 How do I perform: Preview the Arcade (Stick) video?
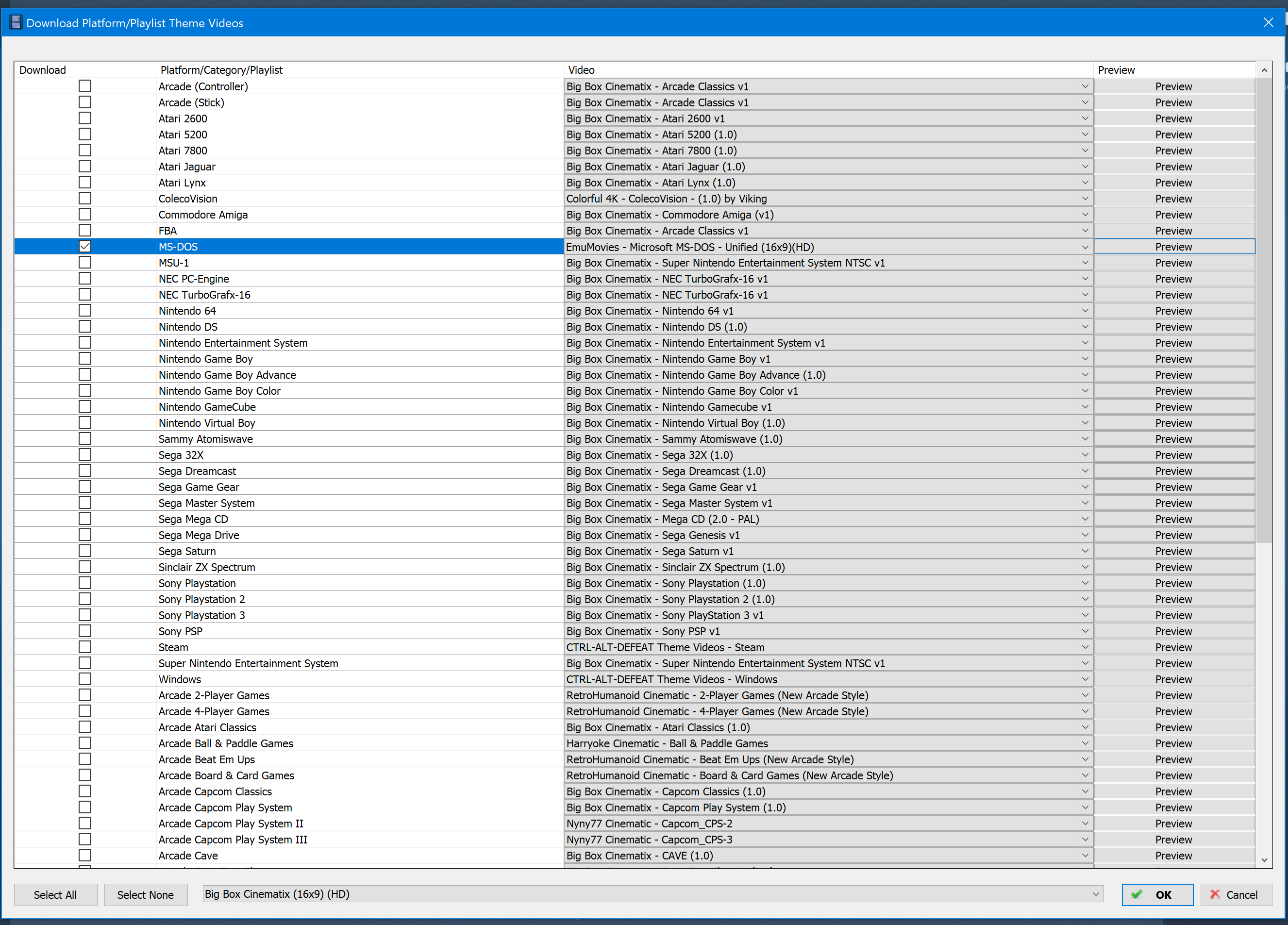(x=1174, y=102)
